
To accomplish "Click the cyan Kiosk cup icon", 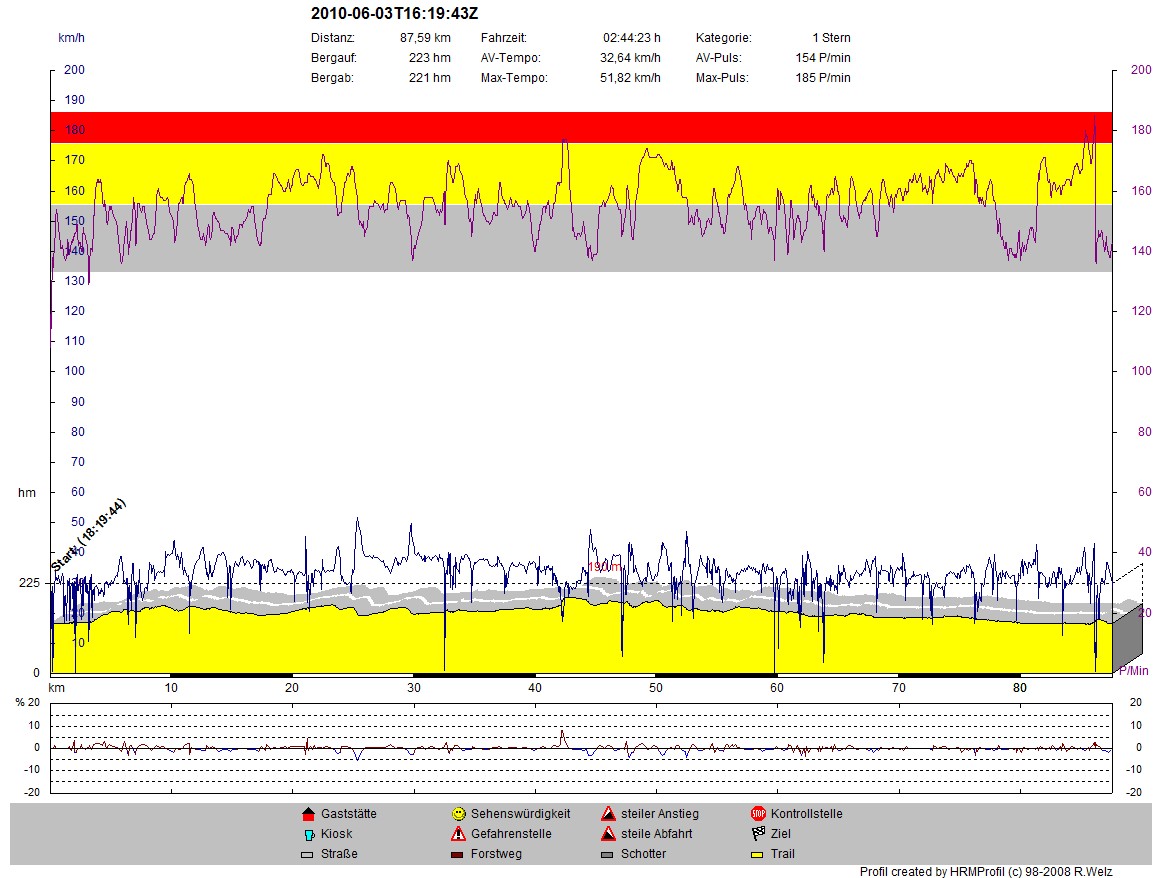I will [308, 834].
